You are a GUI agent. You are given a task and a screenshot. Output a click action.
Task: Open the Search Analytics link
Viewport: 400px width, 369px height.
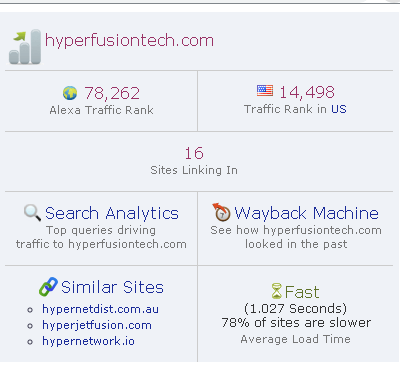click(112, 213)
